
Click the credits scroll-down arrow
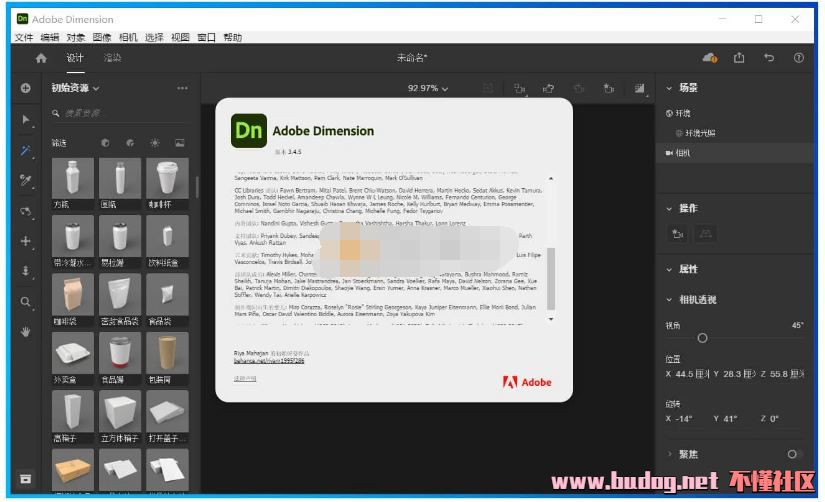pyautogui.click(x=551, y=319)
